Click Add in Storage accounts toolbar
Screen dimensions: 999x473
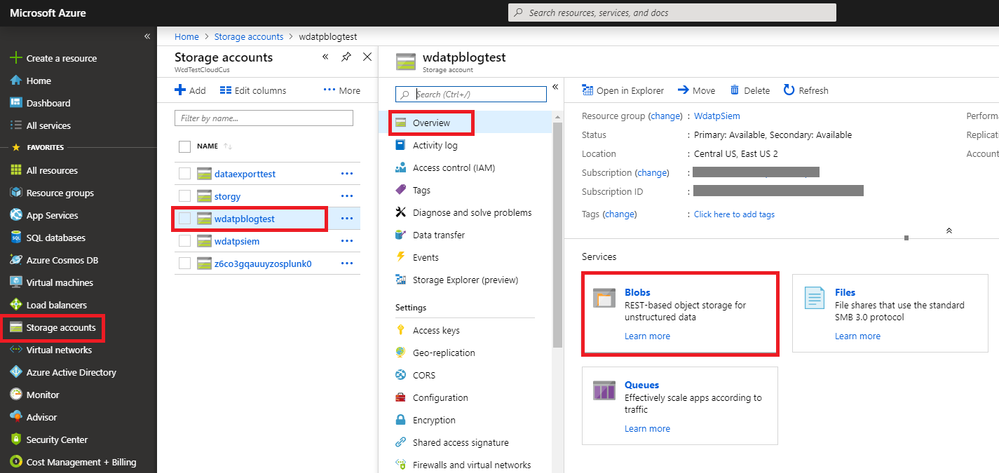coord(190,91)
